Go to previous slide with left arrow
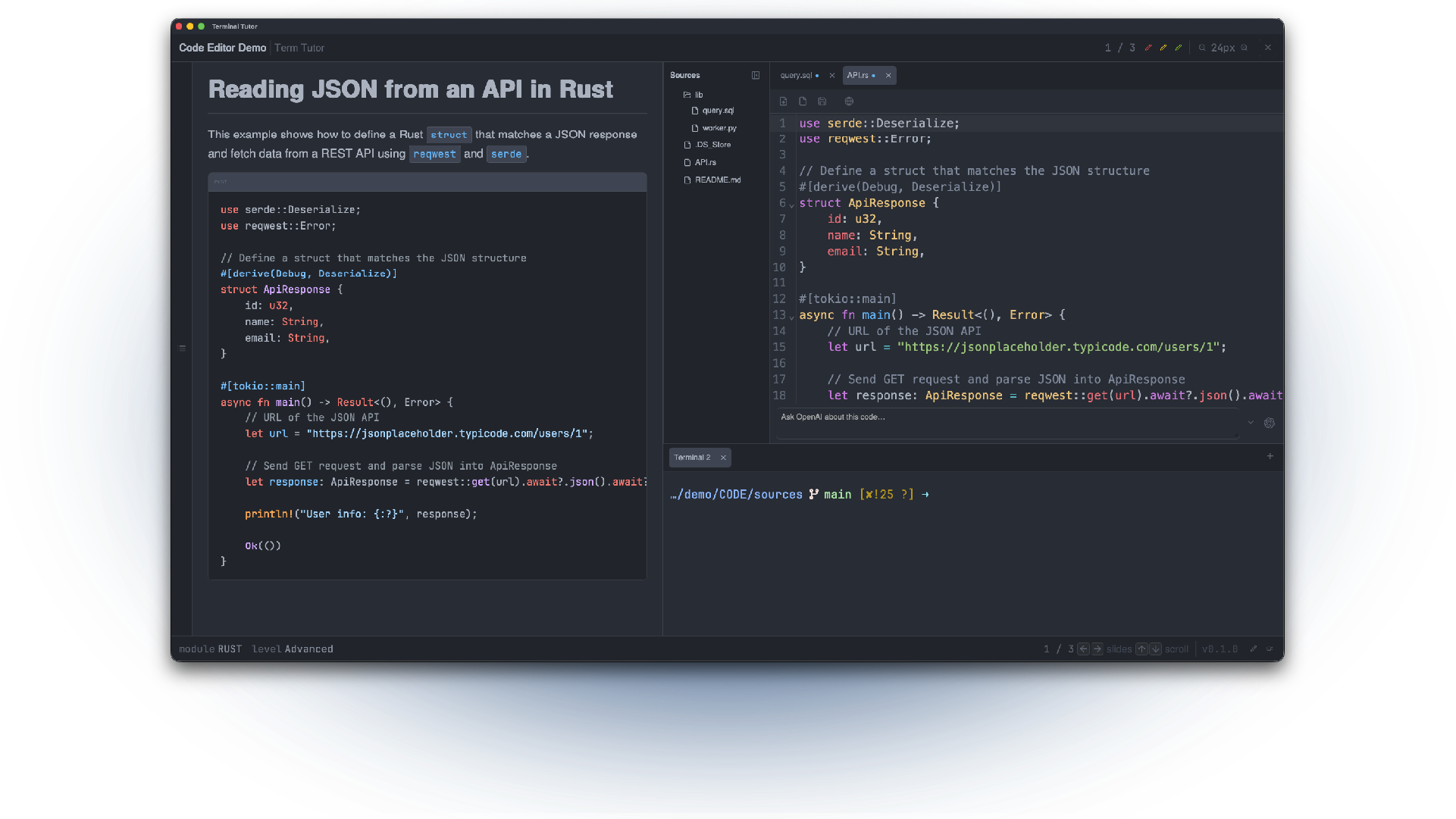 1083,649
